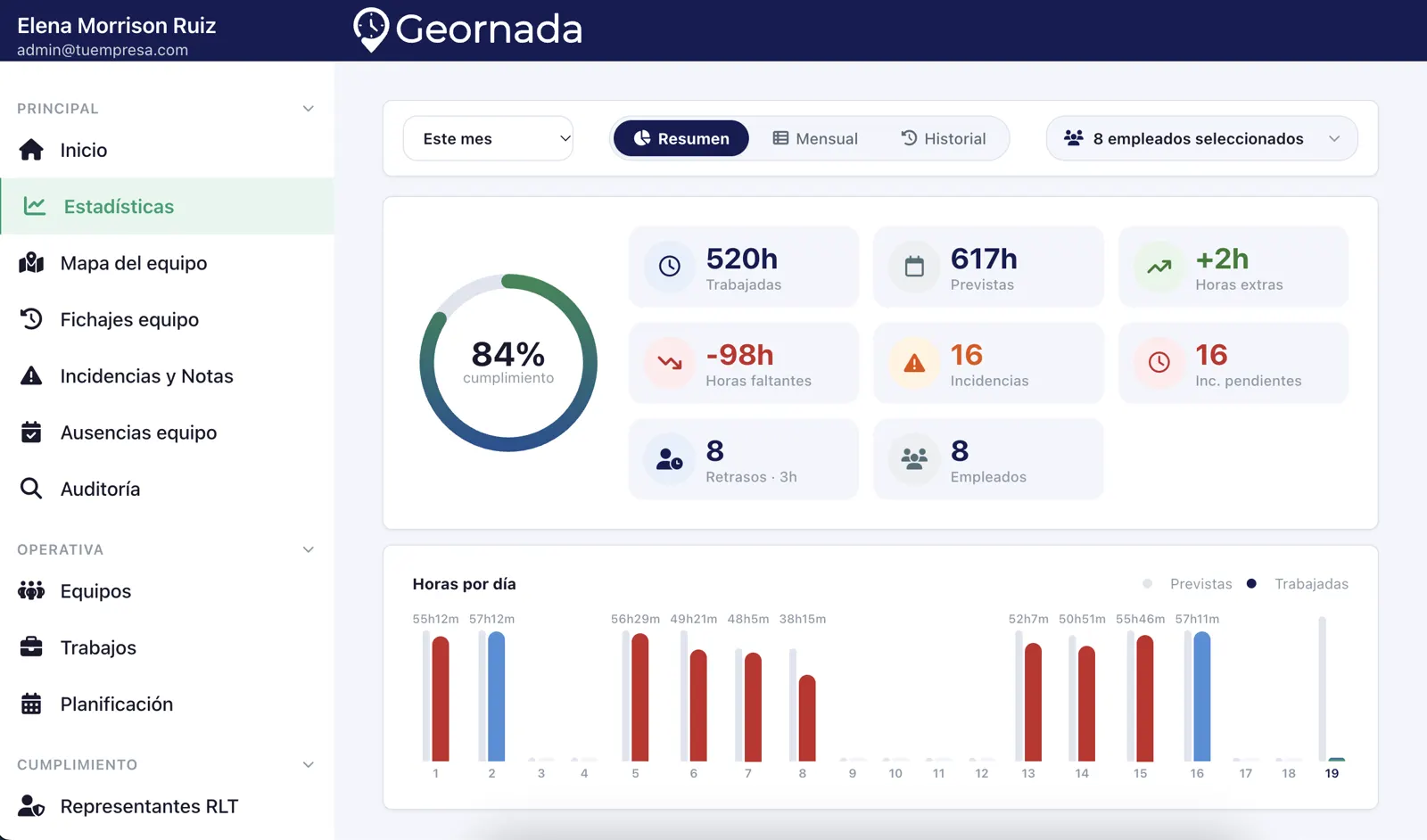The image size is (1427, 840).
Task: Open the 520h Trabajadas stat card
Action: (x=744, y=267)
